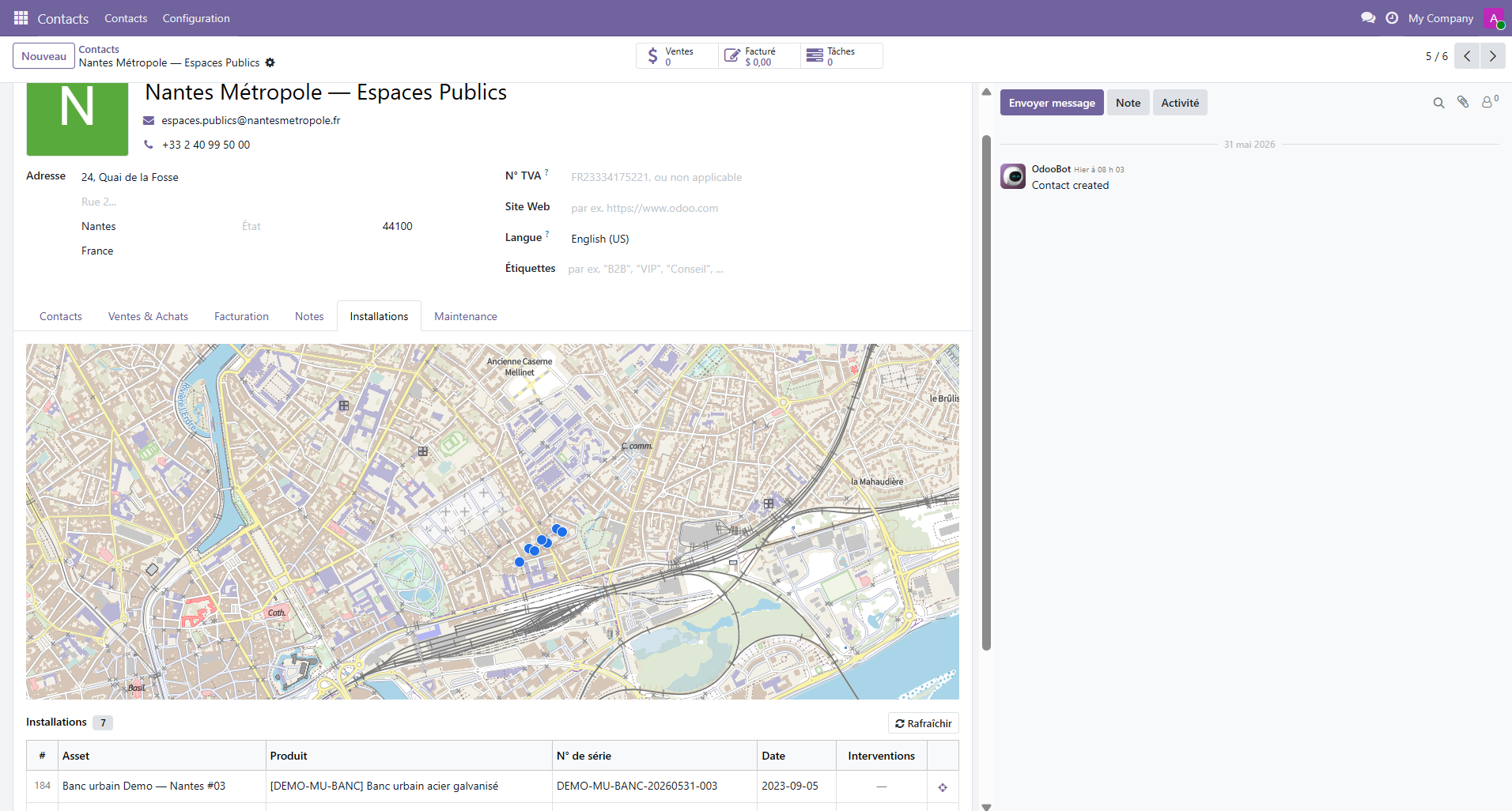Image resolution: width=1512 pixels, height=811 pixels.
Task: Click the Ventes dollar stat button
Action: [x=677, y=56]
